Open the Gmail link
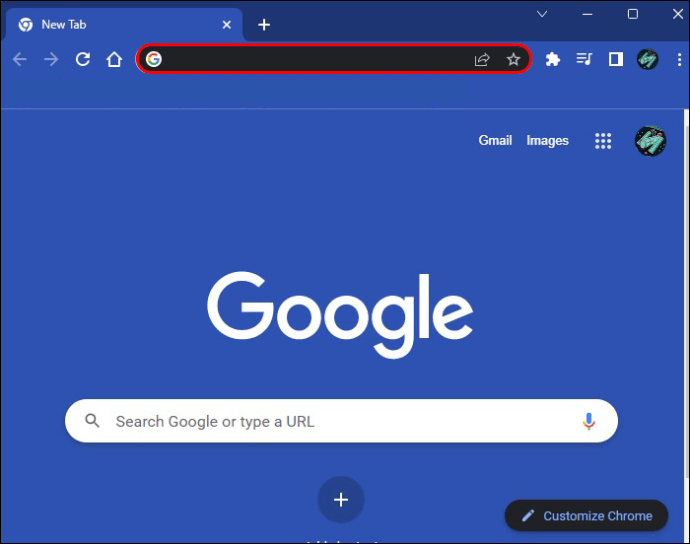Screen dimensions: 690x544 495,140
